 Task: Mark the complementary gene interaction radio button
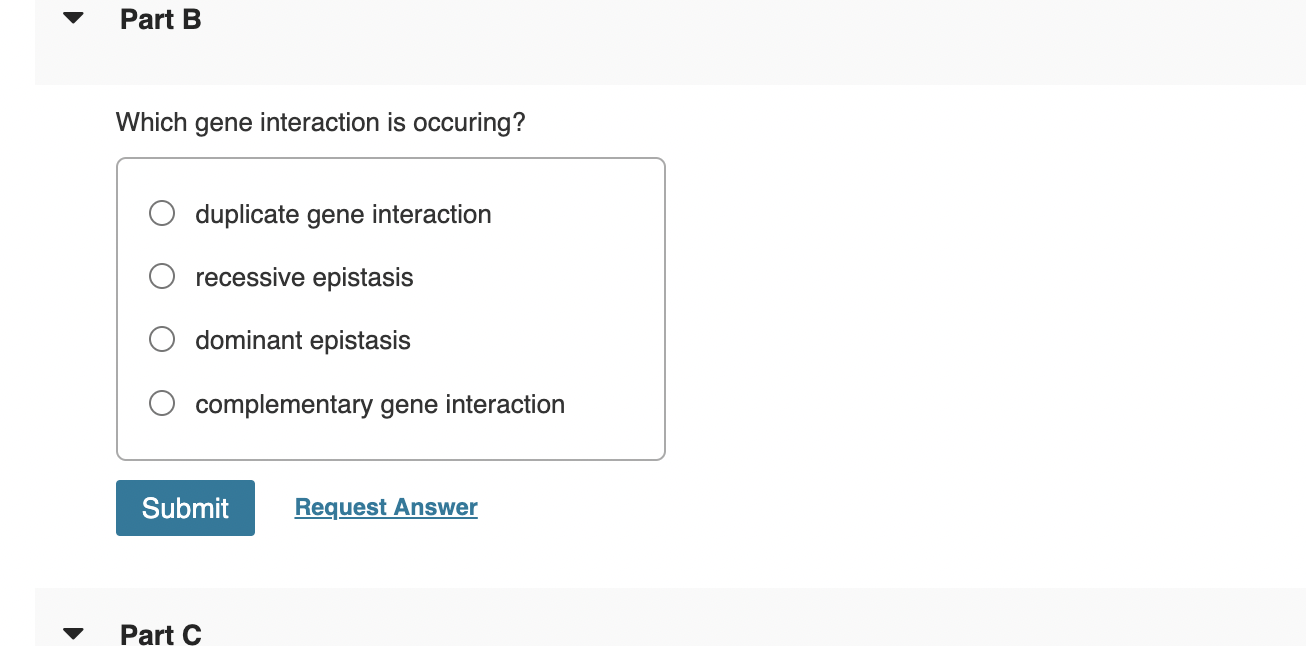tap(162, 404)
